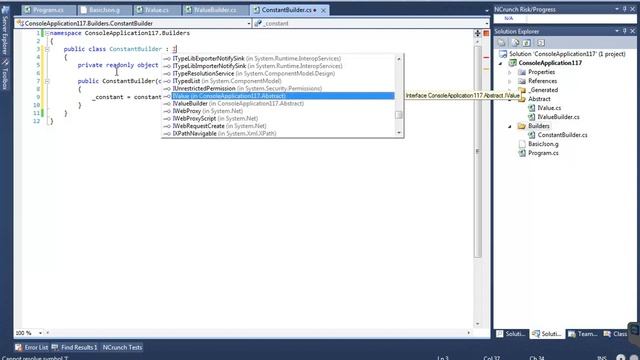Select IValueBuilder completion entry
The width and height of the screenshot is (640, 360).
click(279, 104)
